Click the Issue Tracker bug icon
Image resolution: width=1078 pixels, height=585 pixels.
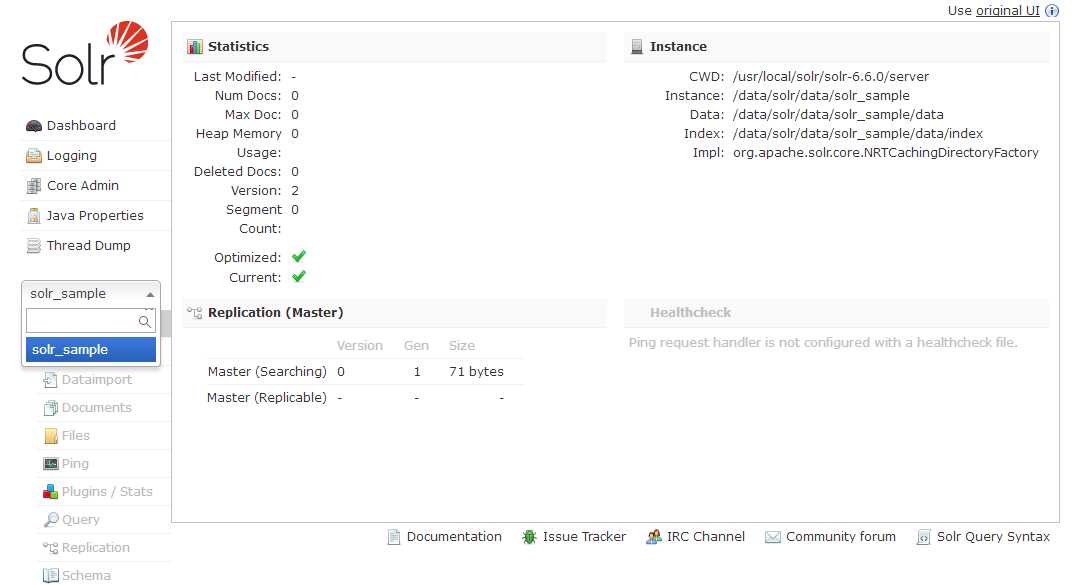(x=529, y=537)
